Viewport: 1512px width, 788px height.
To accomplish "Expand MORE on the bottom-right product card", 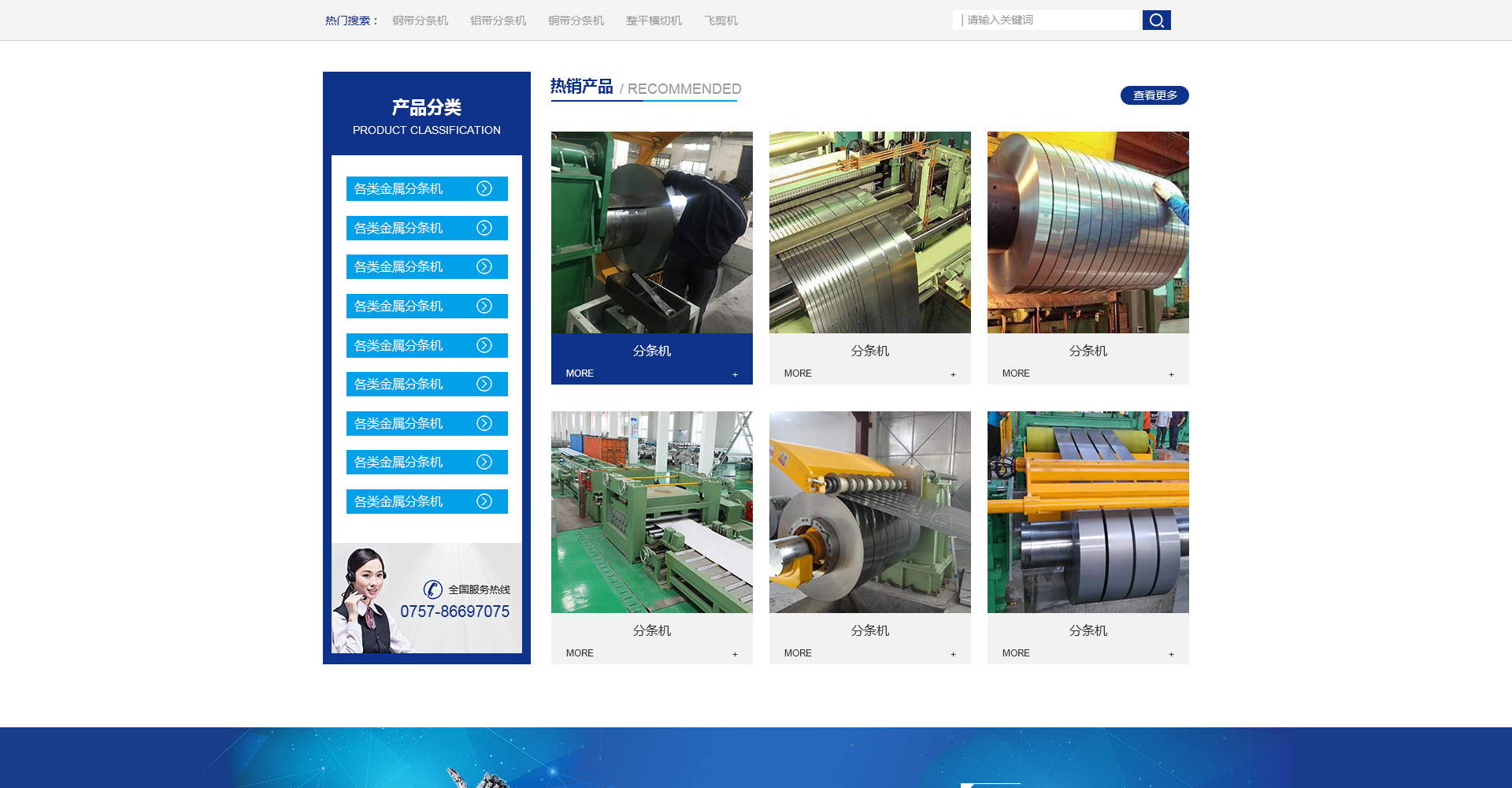I will [1016, 653].
